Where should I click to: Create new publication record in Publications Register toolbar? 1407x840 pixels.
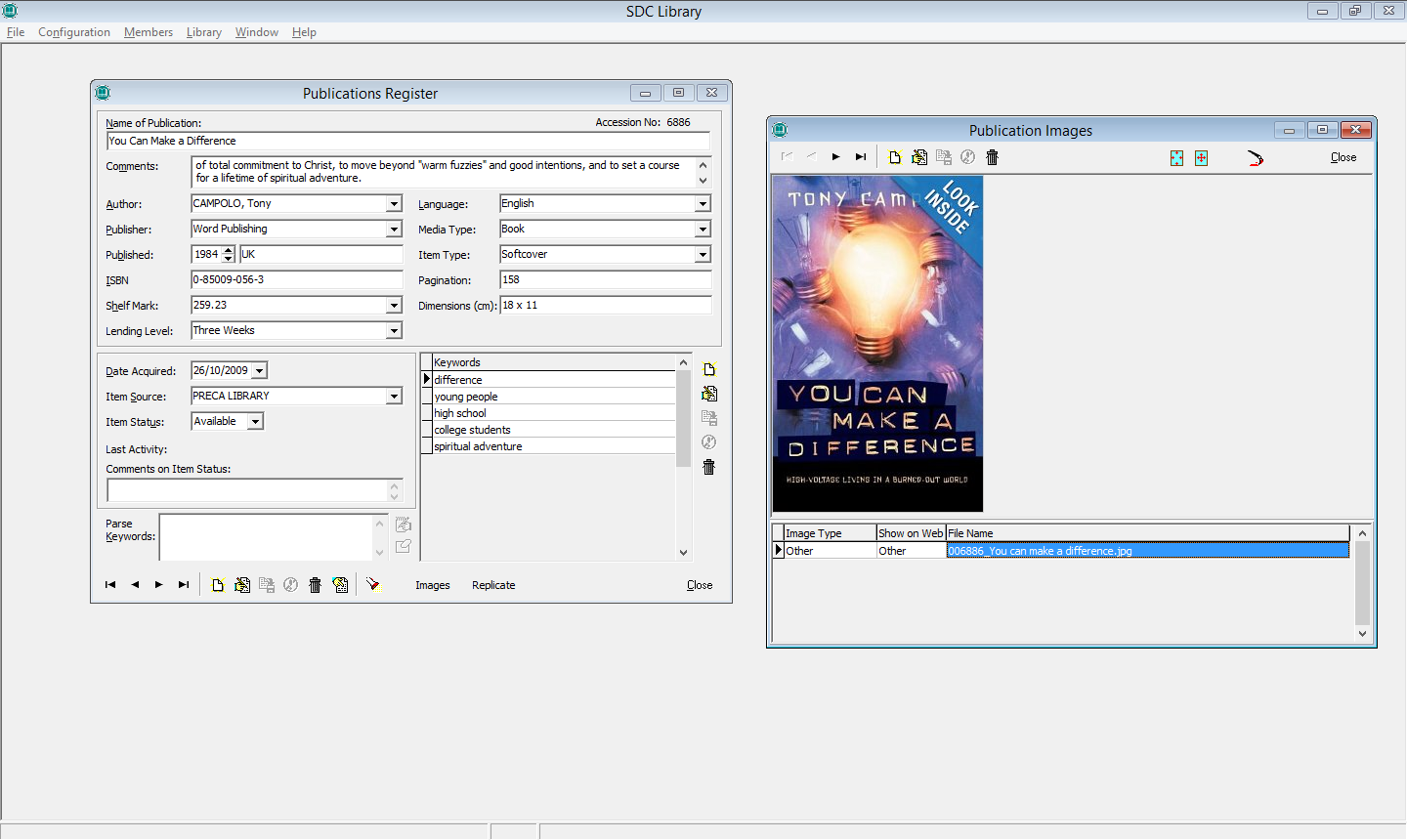click(218, 585)
